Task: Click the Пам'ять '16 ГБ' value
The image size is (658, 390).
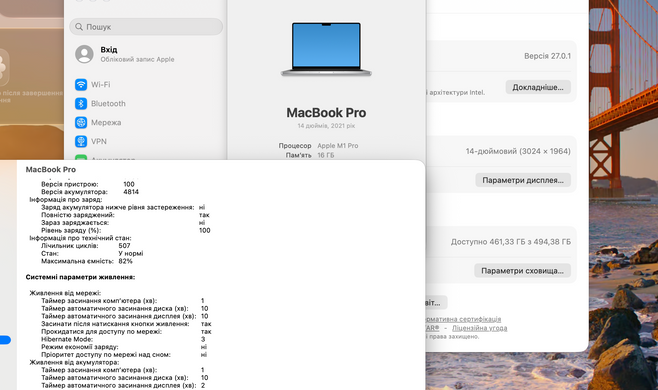Action: coord(326,155)
